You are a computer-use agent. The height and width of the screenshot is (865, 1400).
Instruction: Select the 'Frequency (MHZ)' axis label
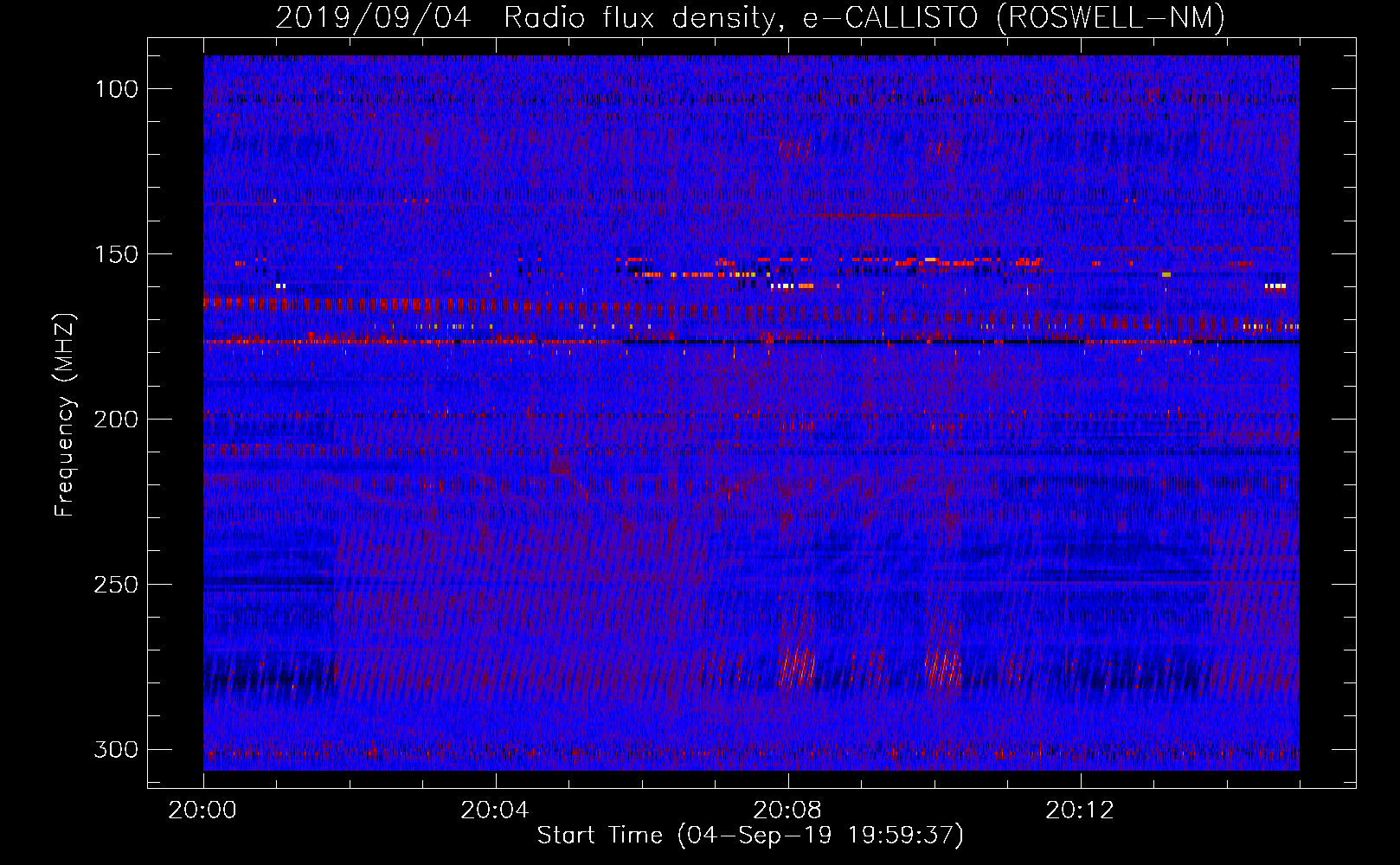click(x=65, y=414)
